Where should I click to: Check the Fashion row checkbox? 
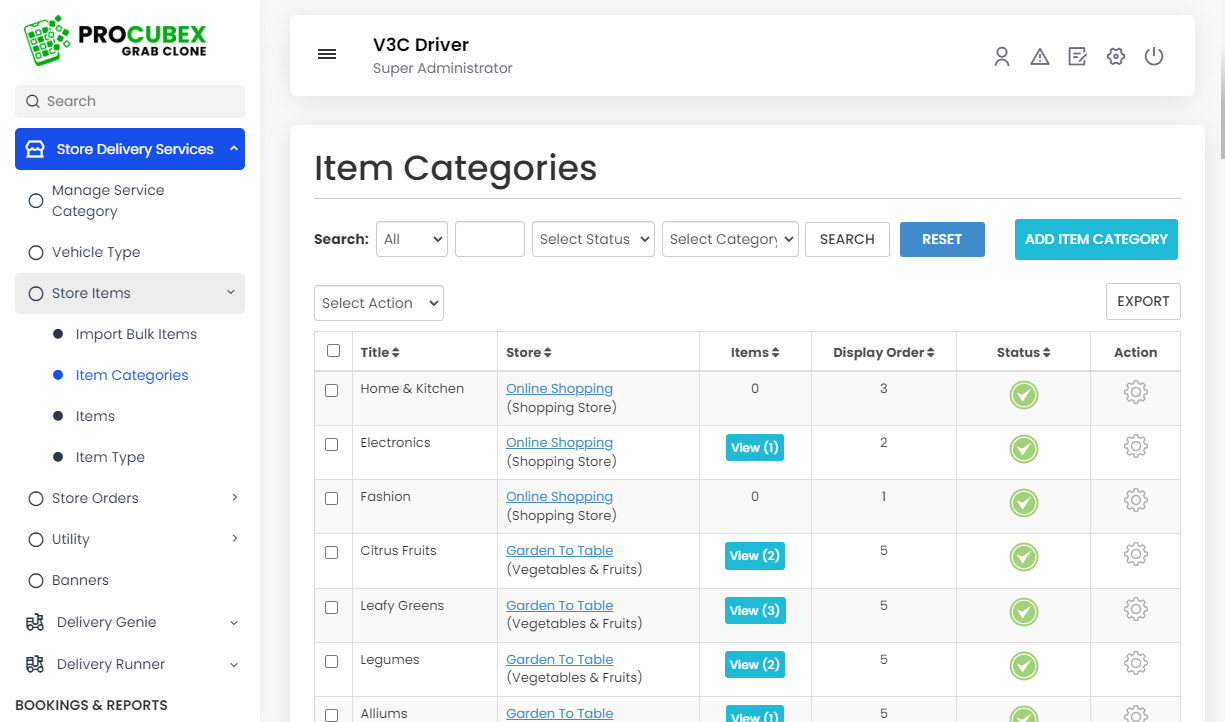(x=332, y=498)
